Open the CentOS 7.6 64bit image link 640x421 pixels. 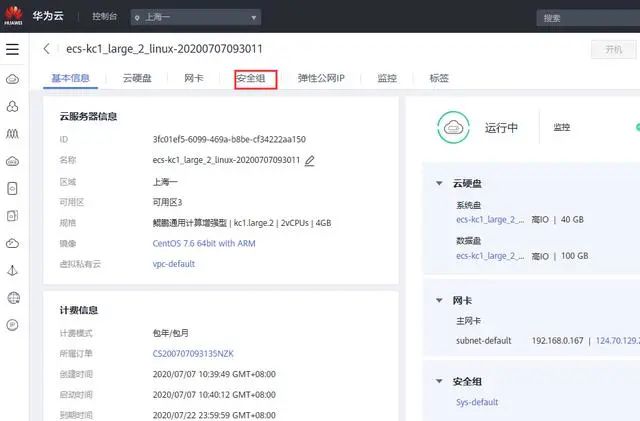pyautogui.click(x=204, y=243)
